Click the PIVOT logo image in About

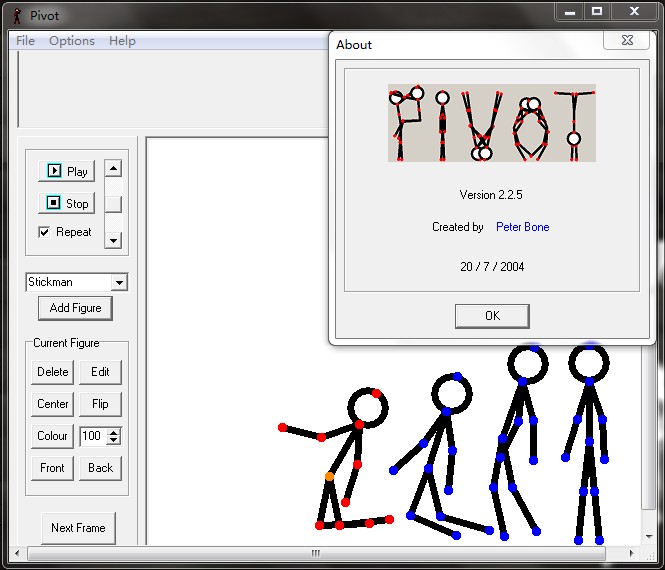point(492,123)
